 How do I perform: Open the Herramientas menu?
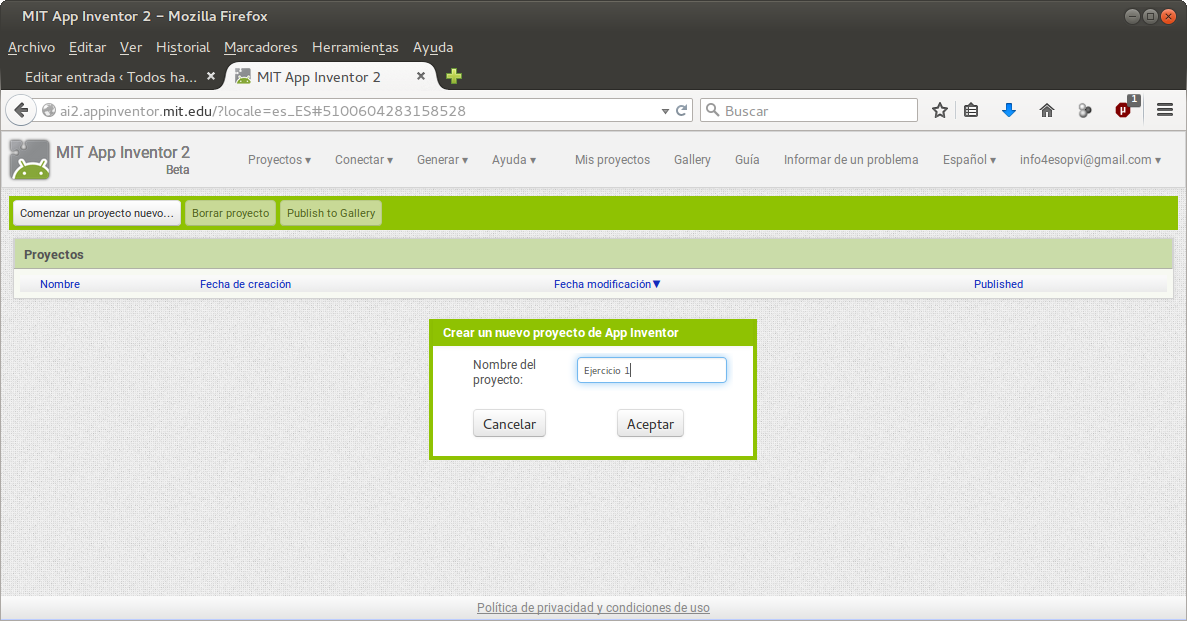click(355, 47)
